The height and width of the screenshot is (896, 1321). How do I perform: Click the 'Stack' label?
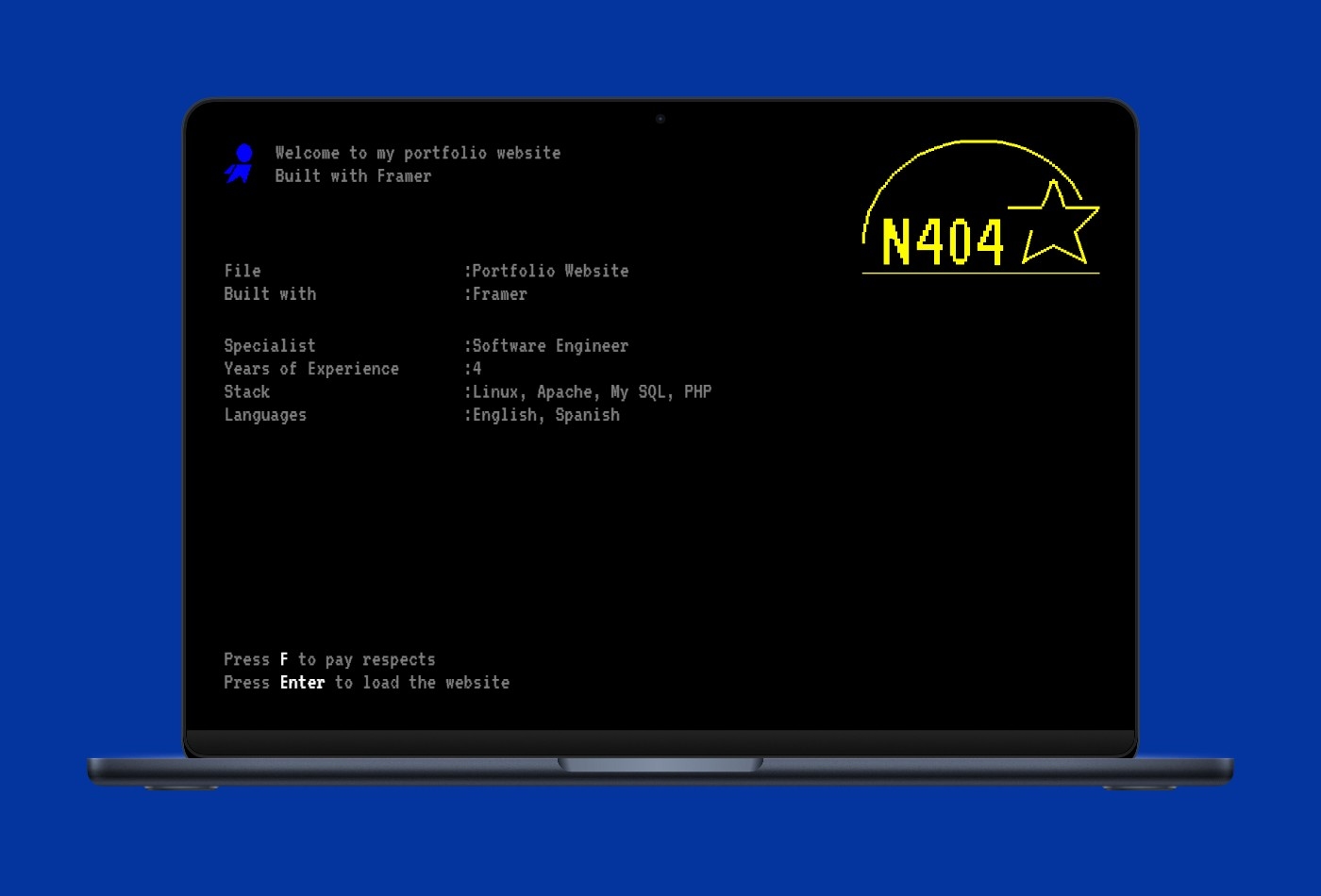247,392
